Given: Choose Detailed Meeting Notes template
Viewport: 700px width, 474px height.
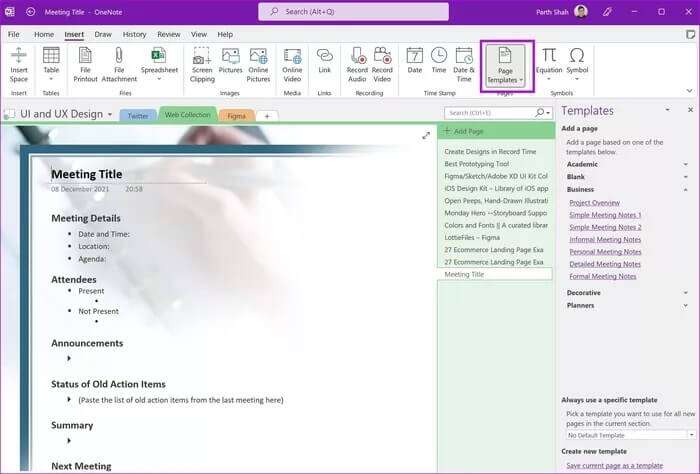Looking at the screenshot, I should click(x=605, y=264).
